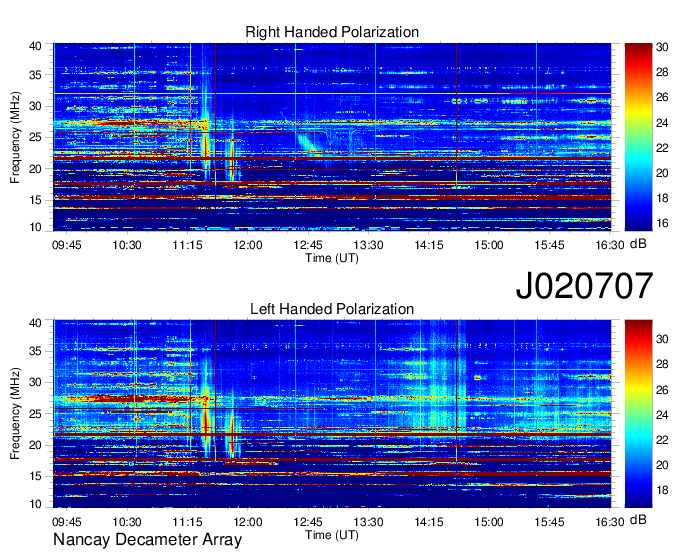The width and height of the screenshot is (680, 552).
Task: Click 35 MHz tick on Left Handed frequency axis
Action: (35, 351)
